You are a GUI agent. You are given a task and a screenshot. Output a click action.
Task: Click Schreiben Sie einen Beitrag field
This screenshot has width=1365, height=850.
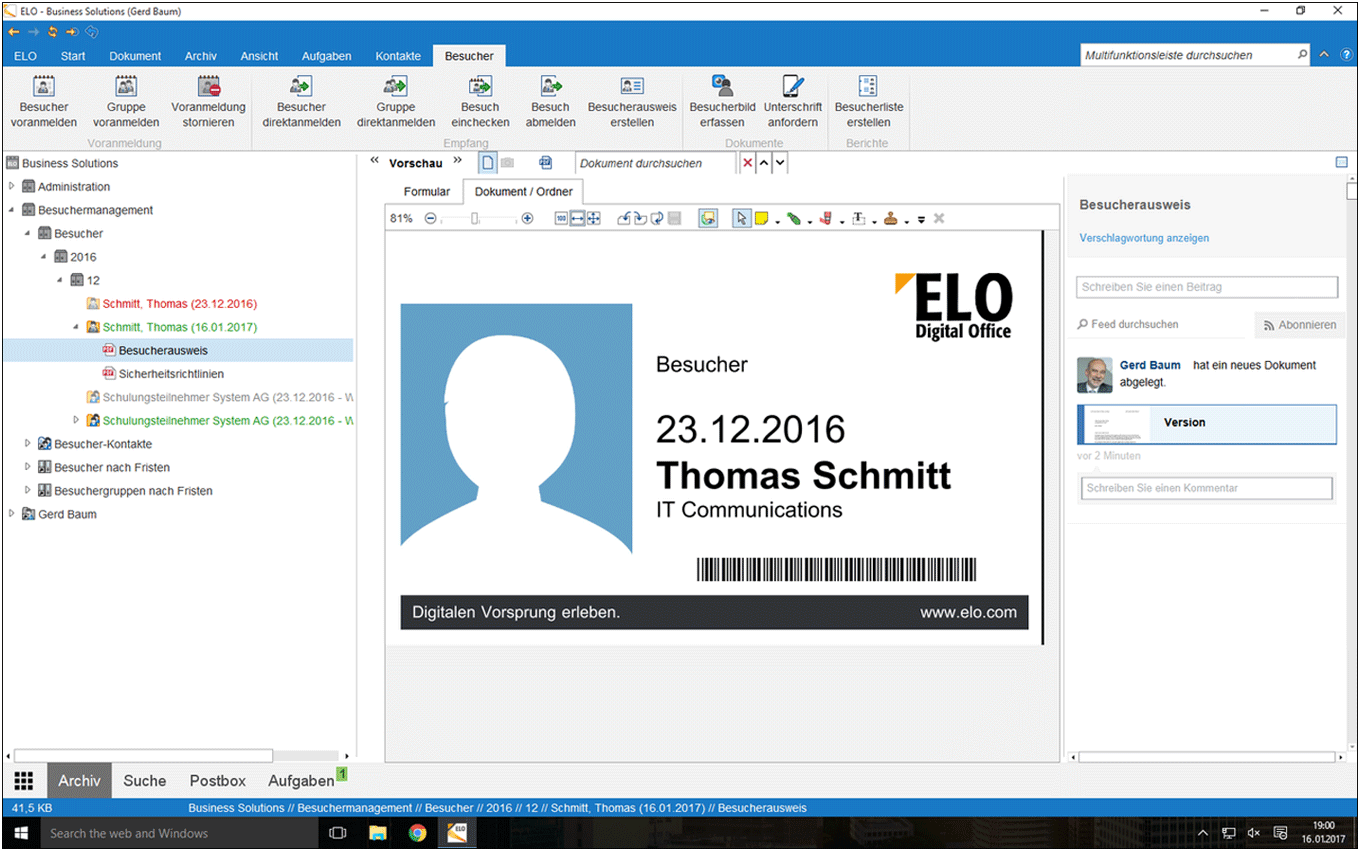click(1207, 287)
